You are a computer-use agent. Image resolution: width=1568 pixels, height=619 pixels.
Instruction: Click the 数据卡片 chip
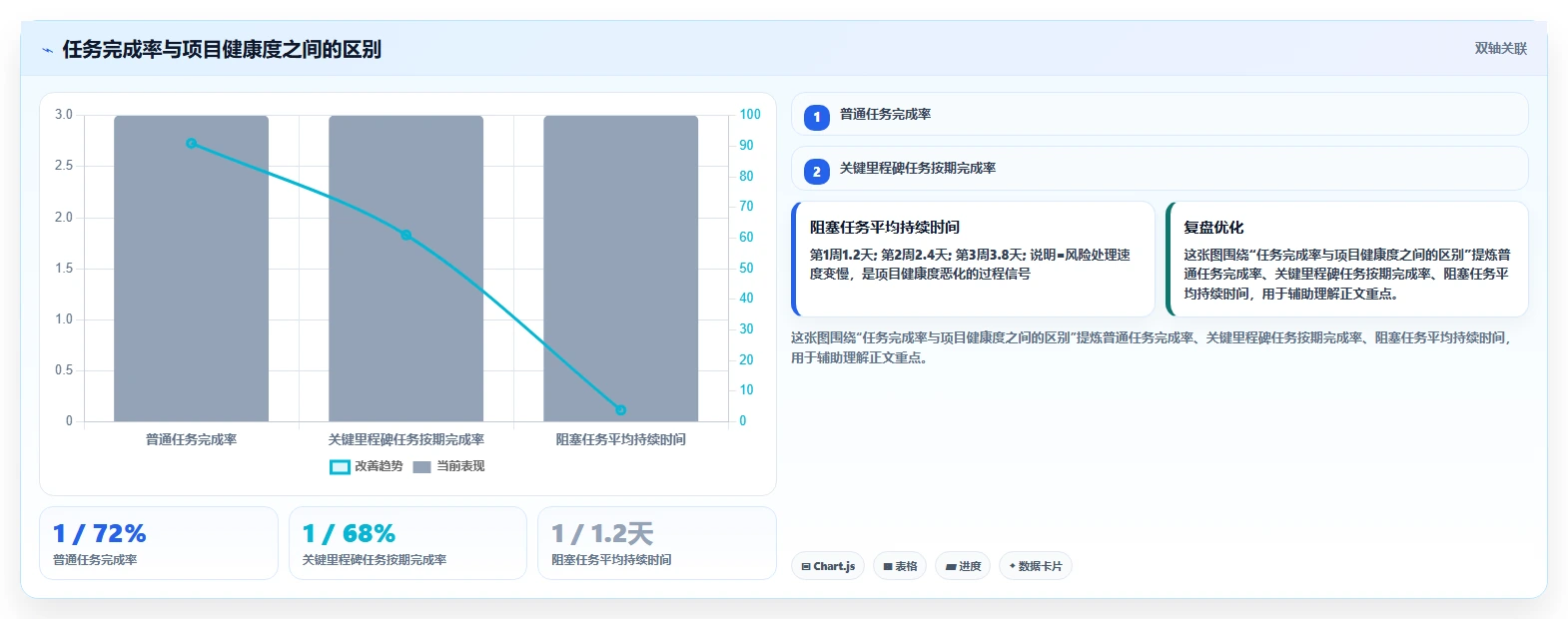point(1036,566)
